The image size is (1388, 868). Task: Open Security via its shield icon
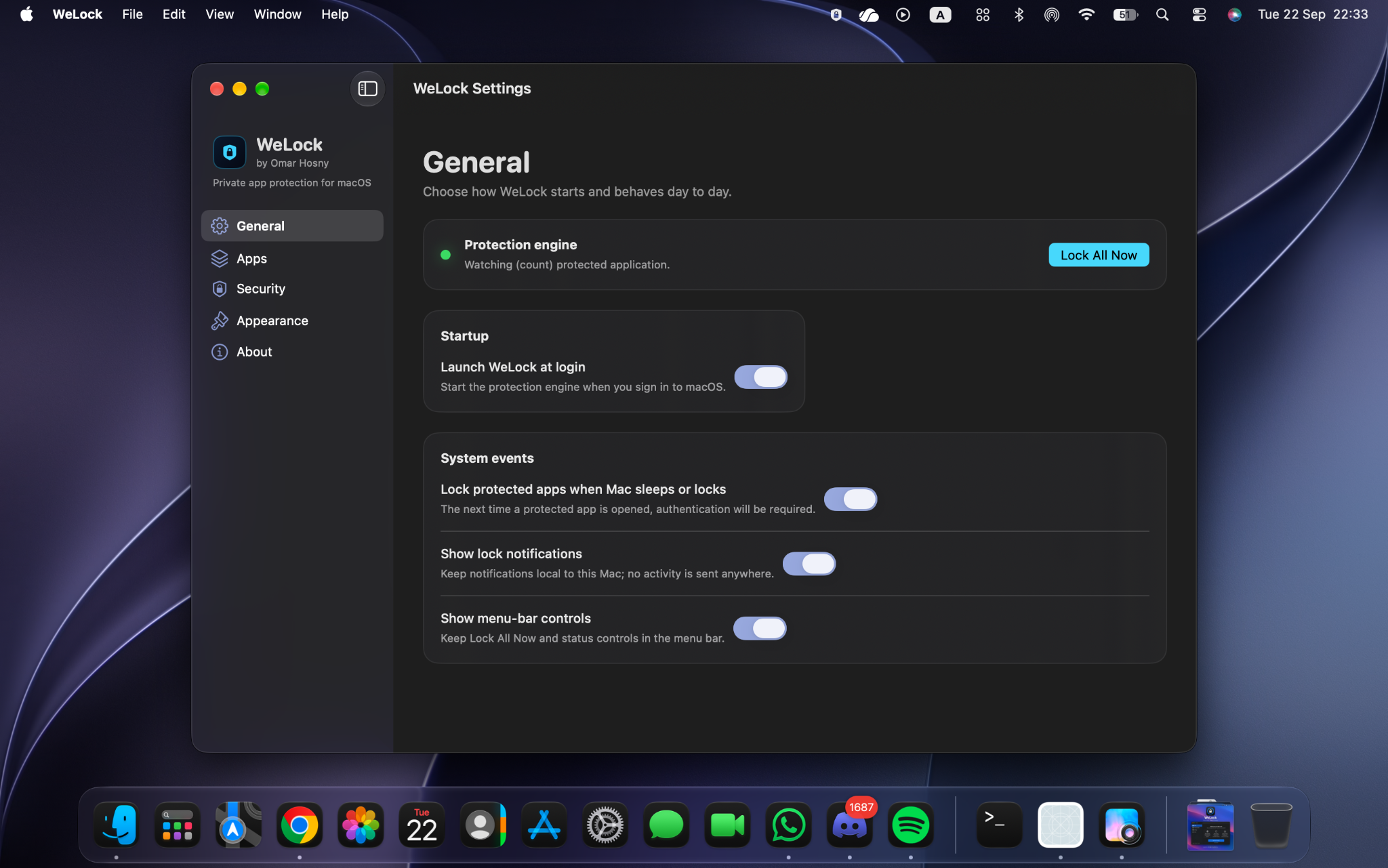coord(220,289)
